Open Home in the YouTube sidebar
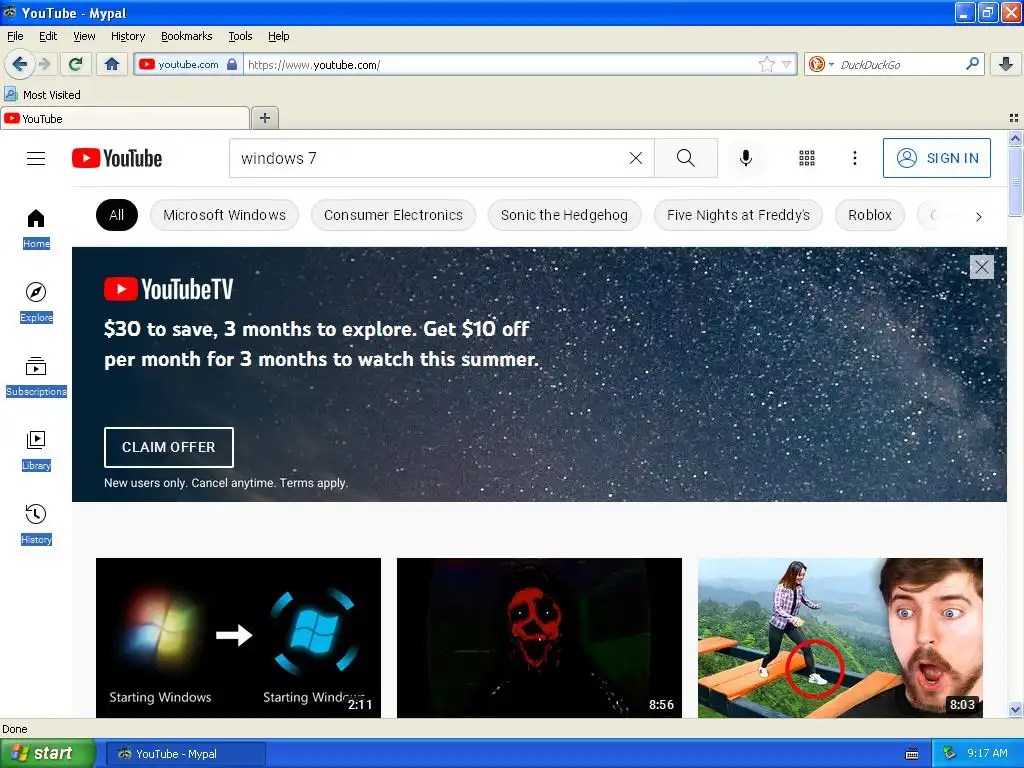 click(36, 229)
